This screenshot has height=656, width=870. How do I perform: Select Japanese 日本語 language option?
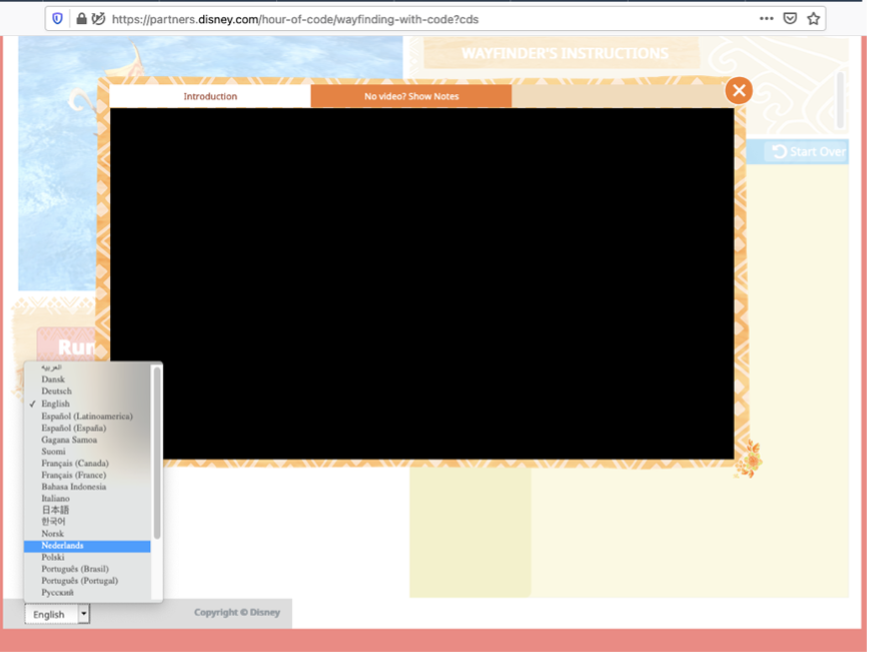[87, 510]
